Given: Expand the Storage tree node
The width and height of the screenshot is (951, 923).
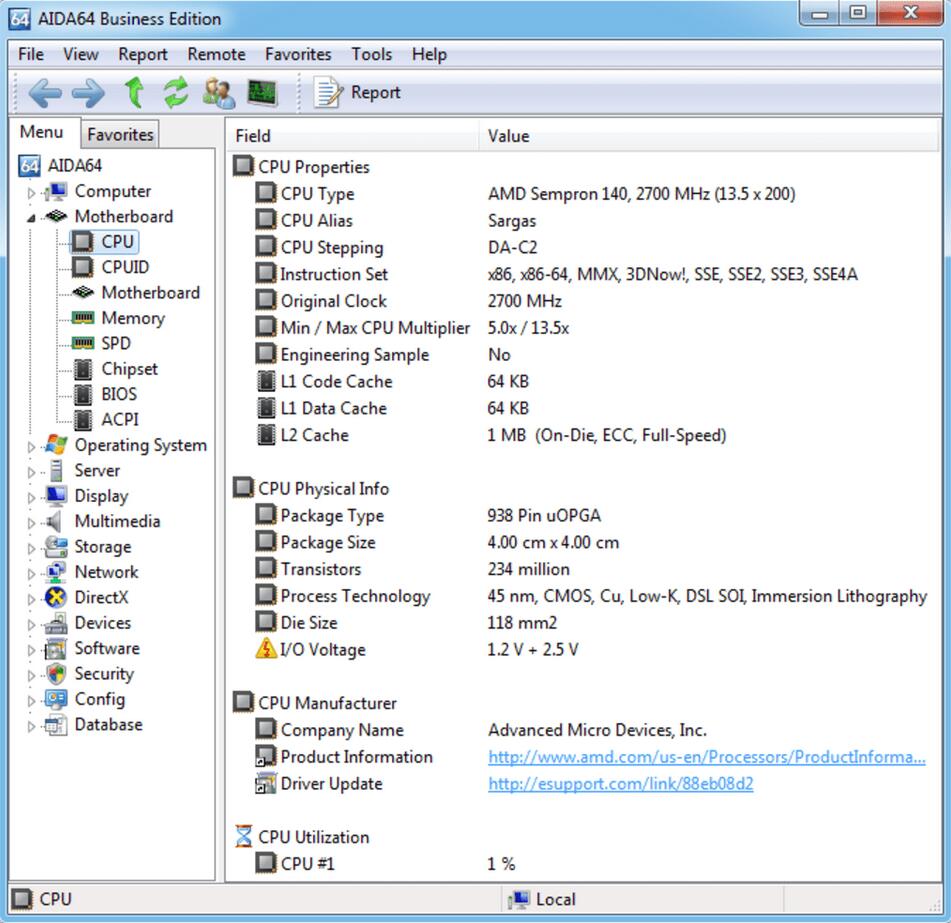Looking at the screenshot, I should point(31,548).
